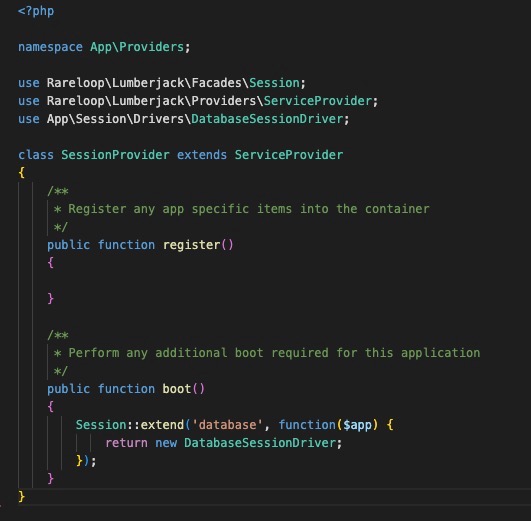Click 'Rareloop\Lumberjack\Providers\' path text
Viewport: 531px width, 521px height.
click(155, 101)
